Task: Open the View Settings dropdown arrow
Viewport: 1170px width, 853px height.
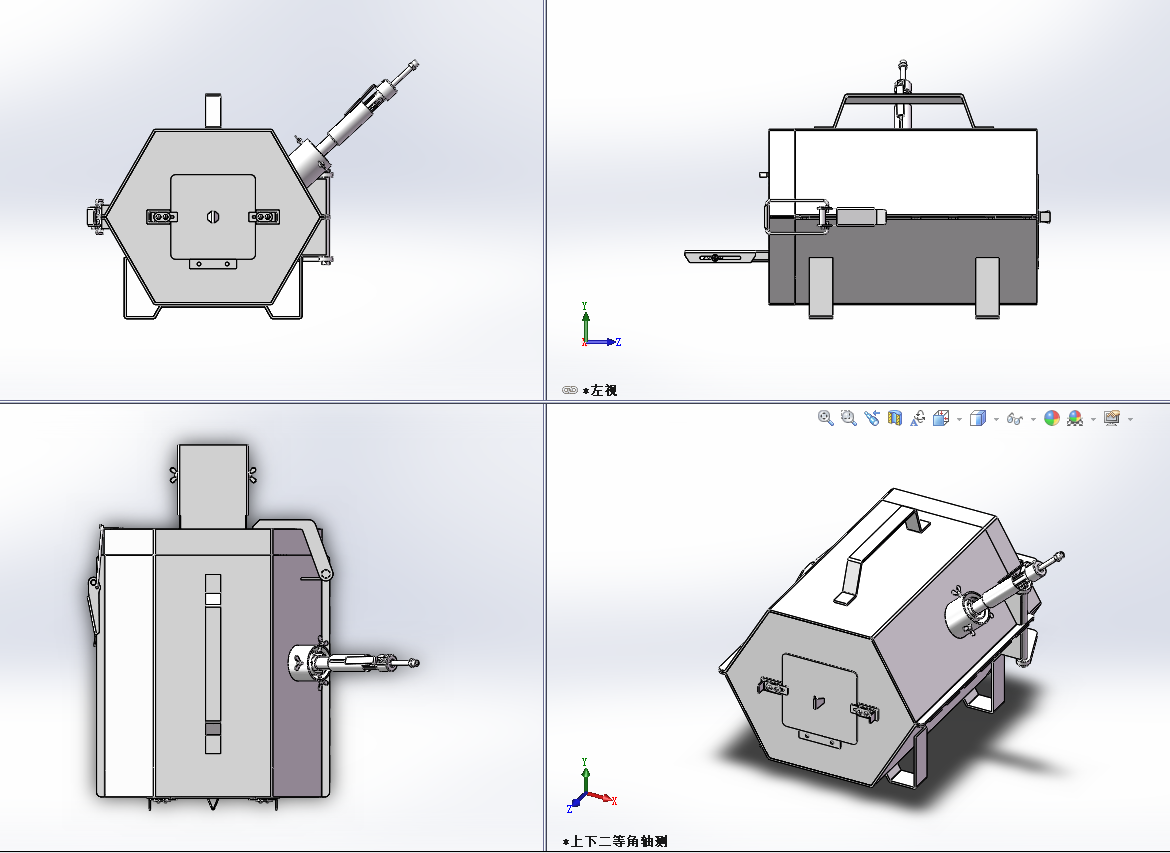Action: point(1130,419)
